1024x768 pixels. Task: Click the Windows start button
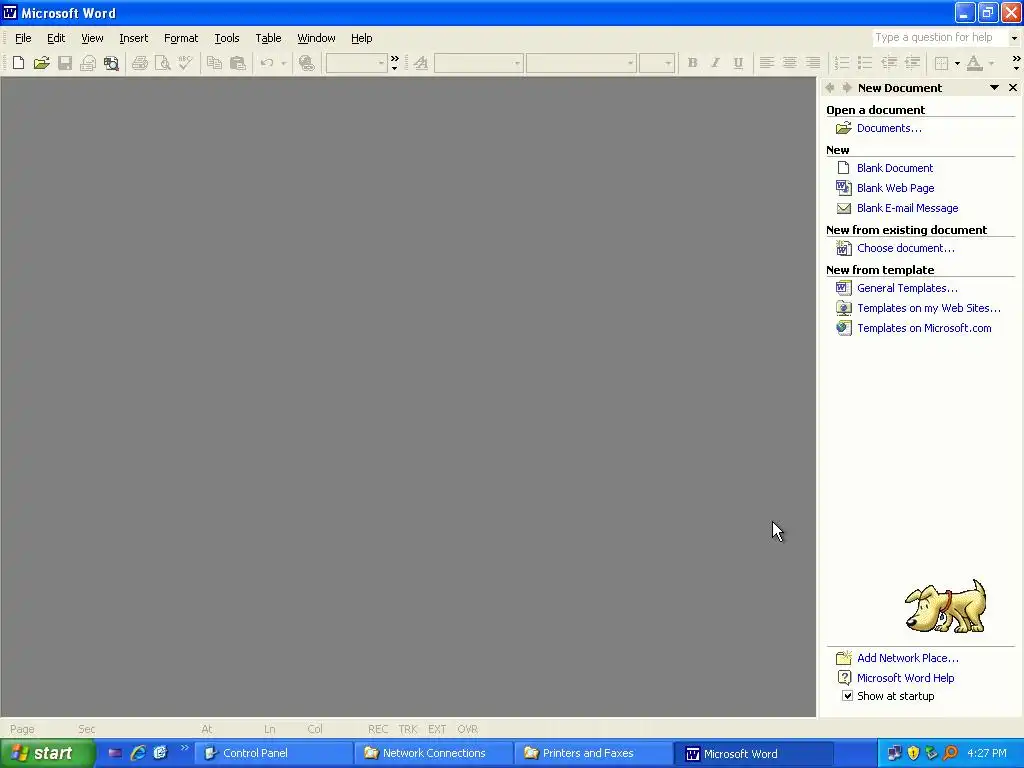[x=47, y=754]
